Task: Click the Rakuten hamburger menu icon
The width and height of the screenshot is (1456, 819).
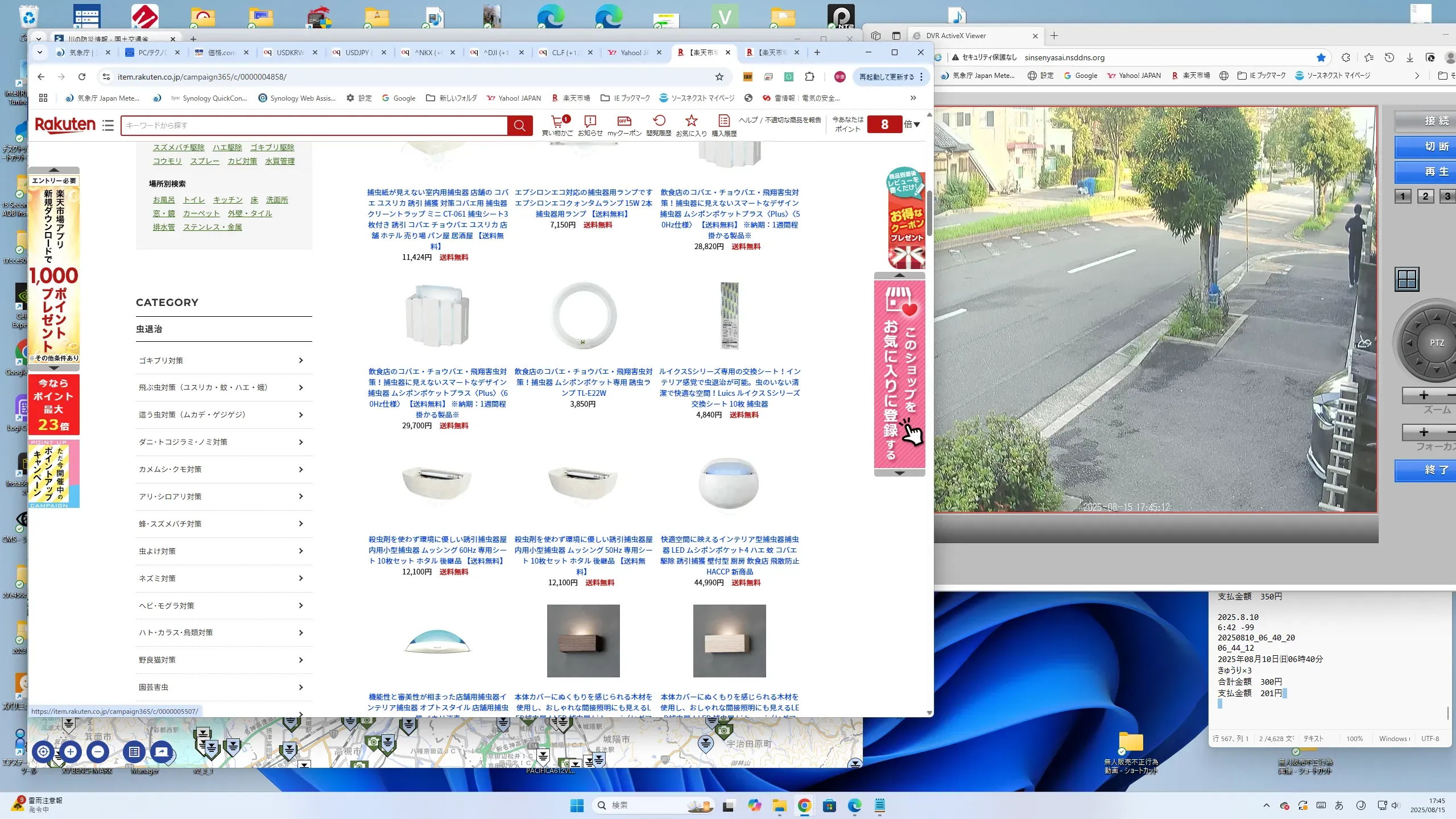Action: (108, 125)
